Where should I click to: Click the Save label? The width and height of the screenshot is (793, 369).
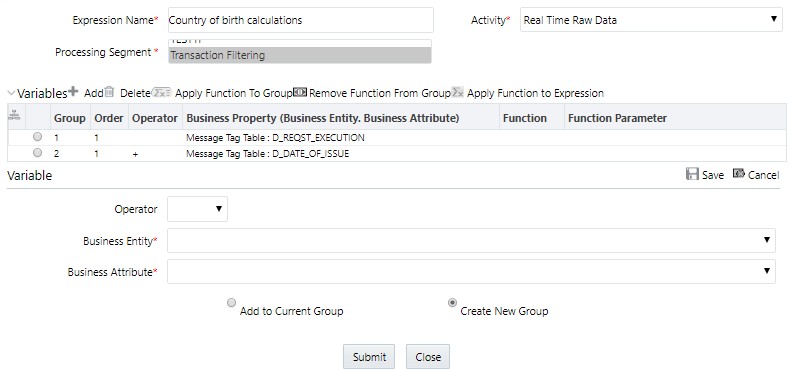tap(713, 175)
